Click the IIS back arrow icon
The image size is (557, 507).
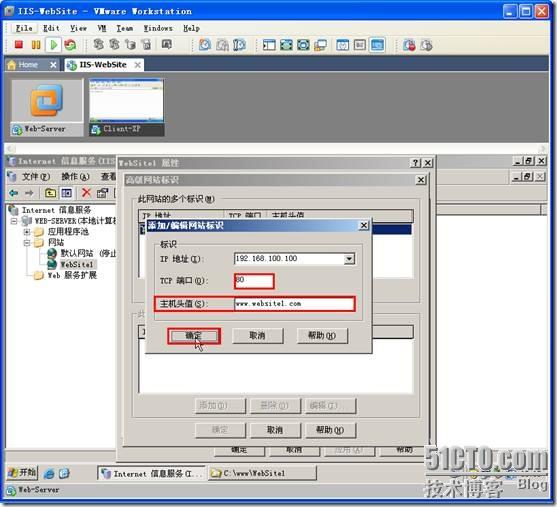(13, 193)
